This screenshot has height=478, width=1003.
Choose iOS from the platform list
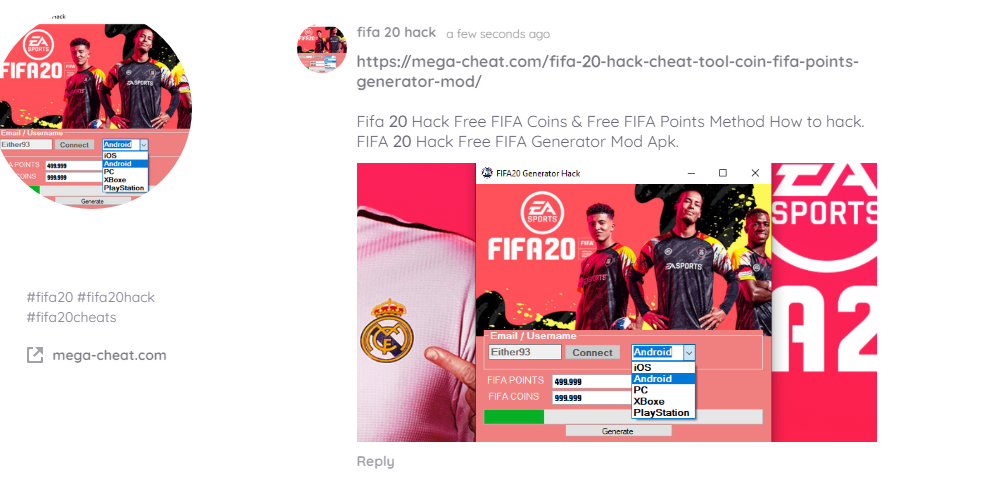coord(663,367)
